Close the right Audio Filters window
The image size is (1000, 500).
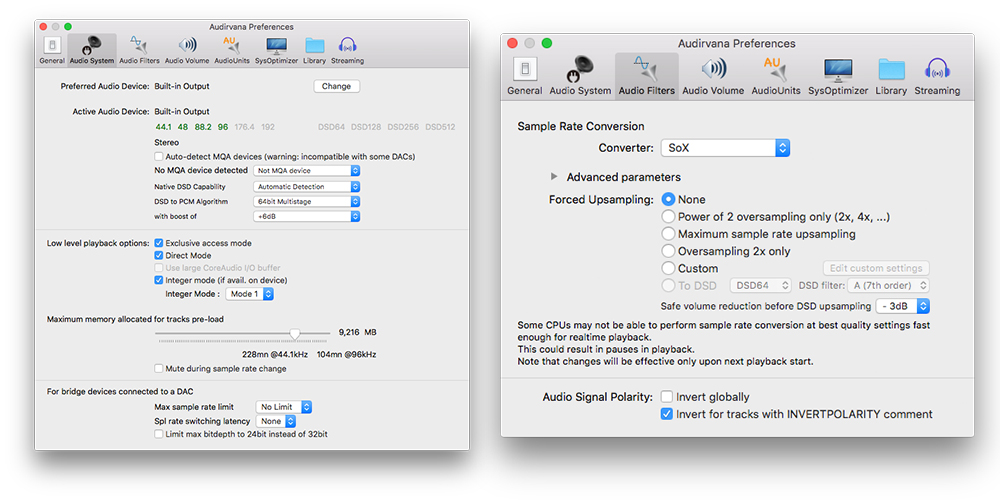click(x=511, y=43)
